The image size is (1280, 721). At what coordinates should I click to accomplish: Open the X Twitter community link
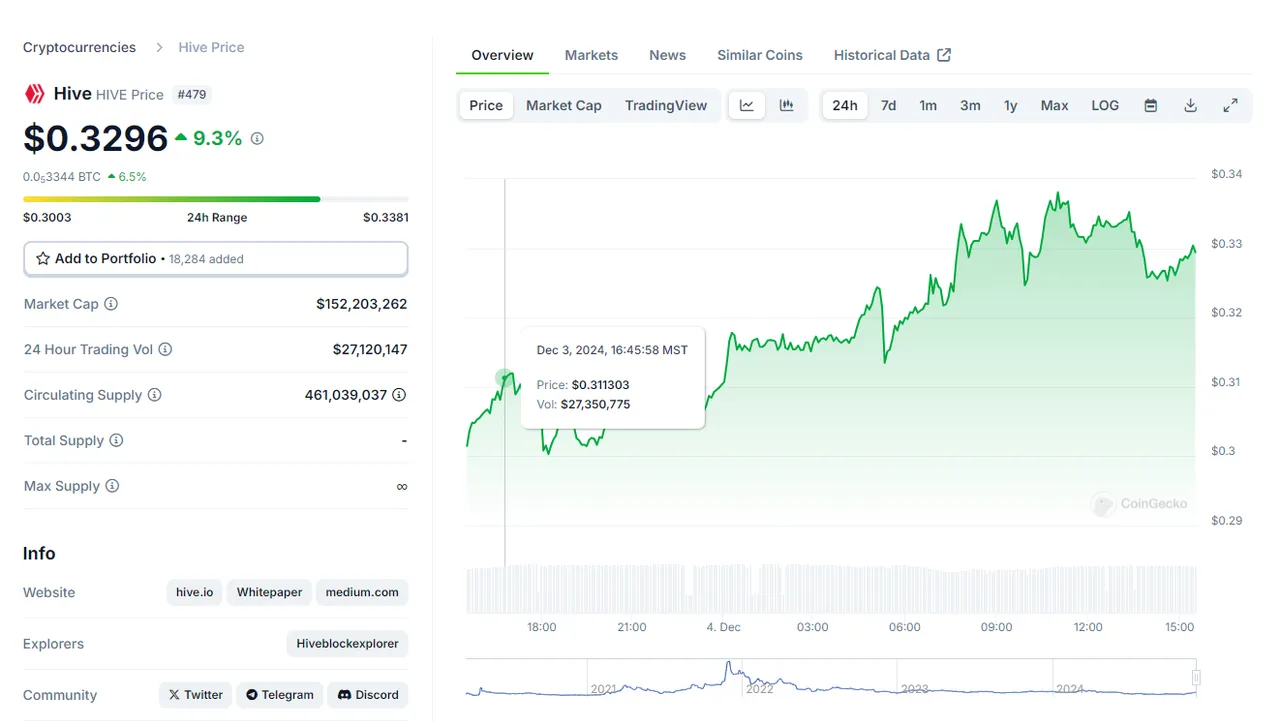195,695
